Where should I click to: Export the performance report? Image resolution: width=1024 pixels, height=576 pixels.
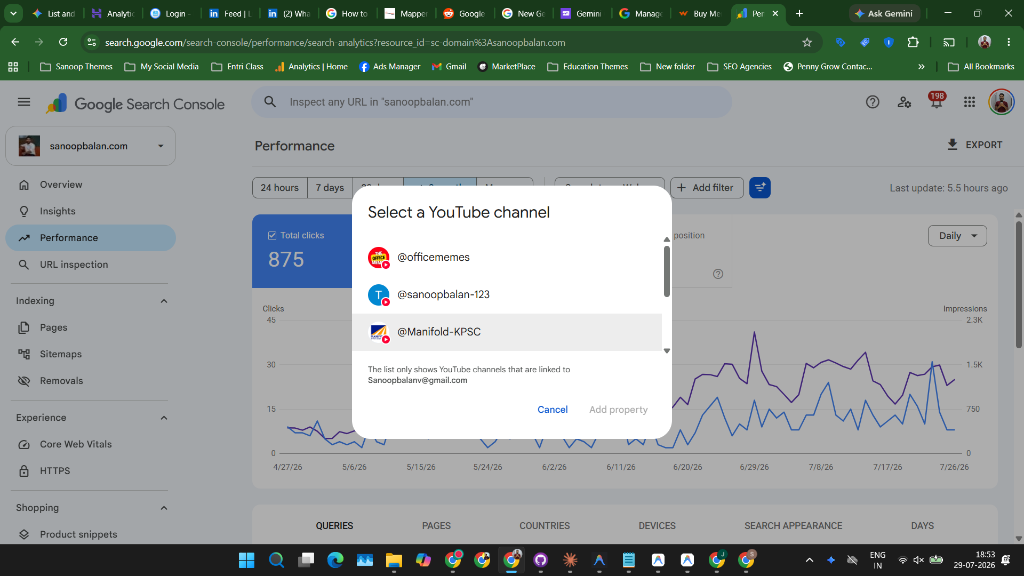[x=974, y=144]
